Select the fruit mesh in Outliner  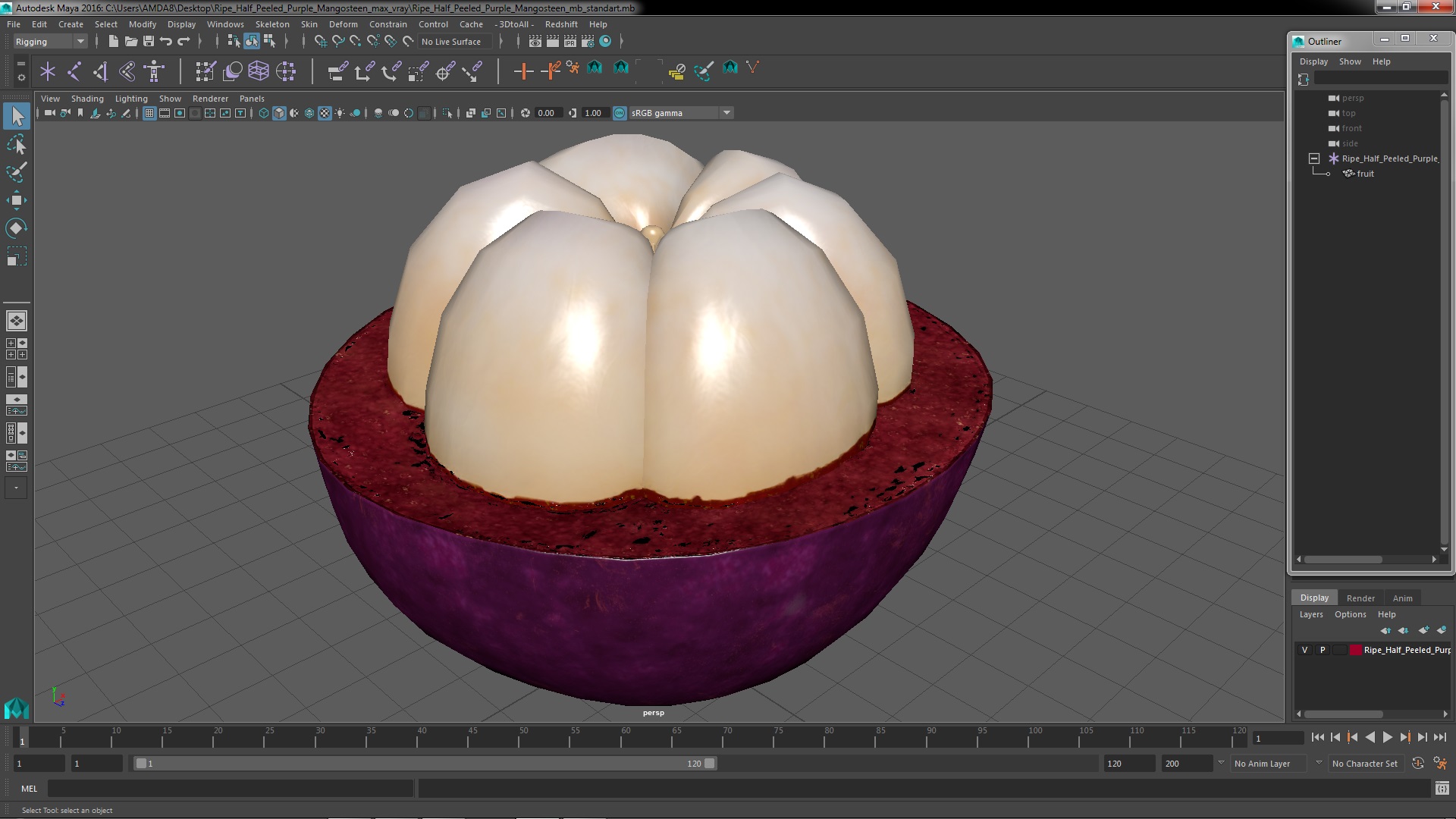(x=1365, y=174)
